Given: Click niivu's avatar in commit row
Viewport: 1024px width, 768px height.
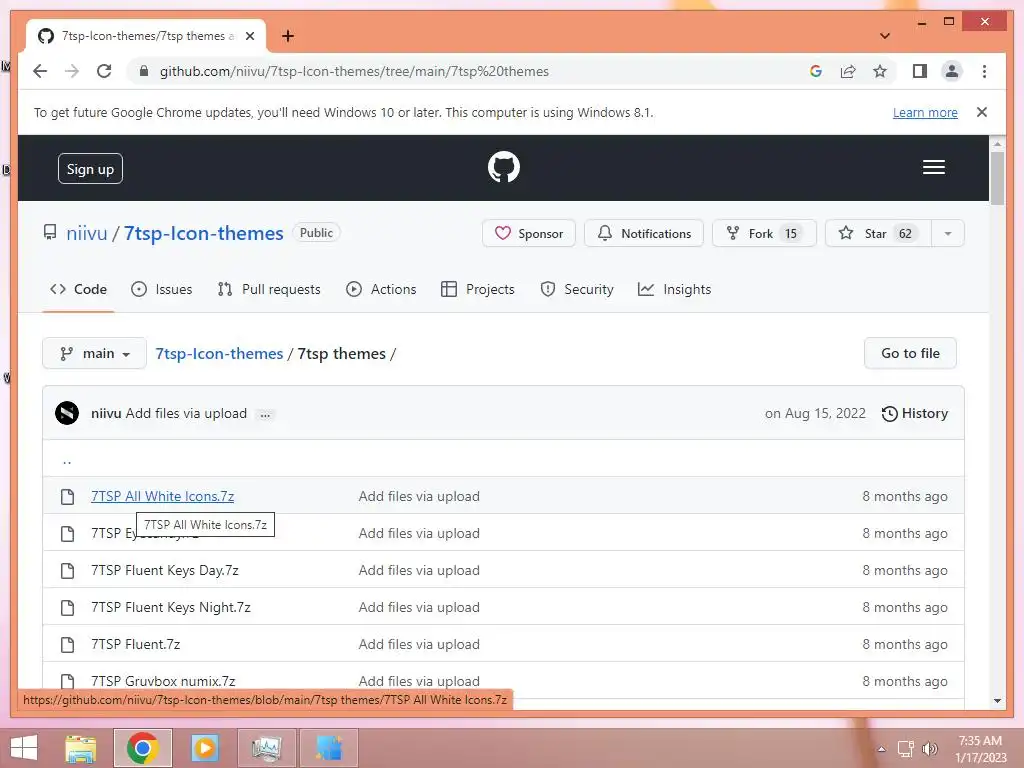Looking at the screenshot, I should [x=67, y=413].
